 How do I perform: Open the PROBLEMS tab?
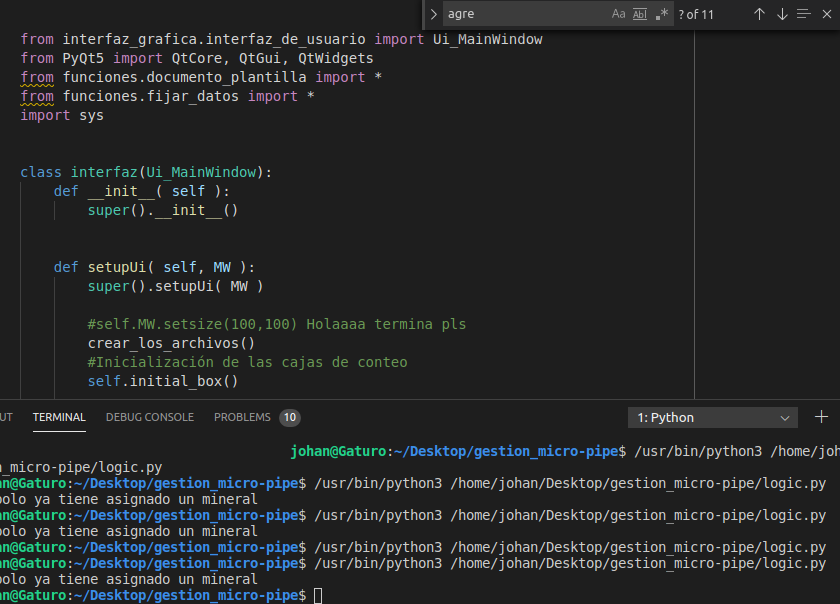[x=242, y=417]
